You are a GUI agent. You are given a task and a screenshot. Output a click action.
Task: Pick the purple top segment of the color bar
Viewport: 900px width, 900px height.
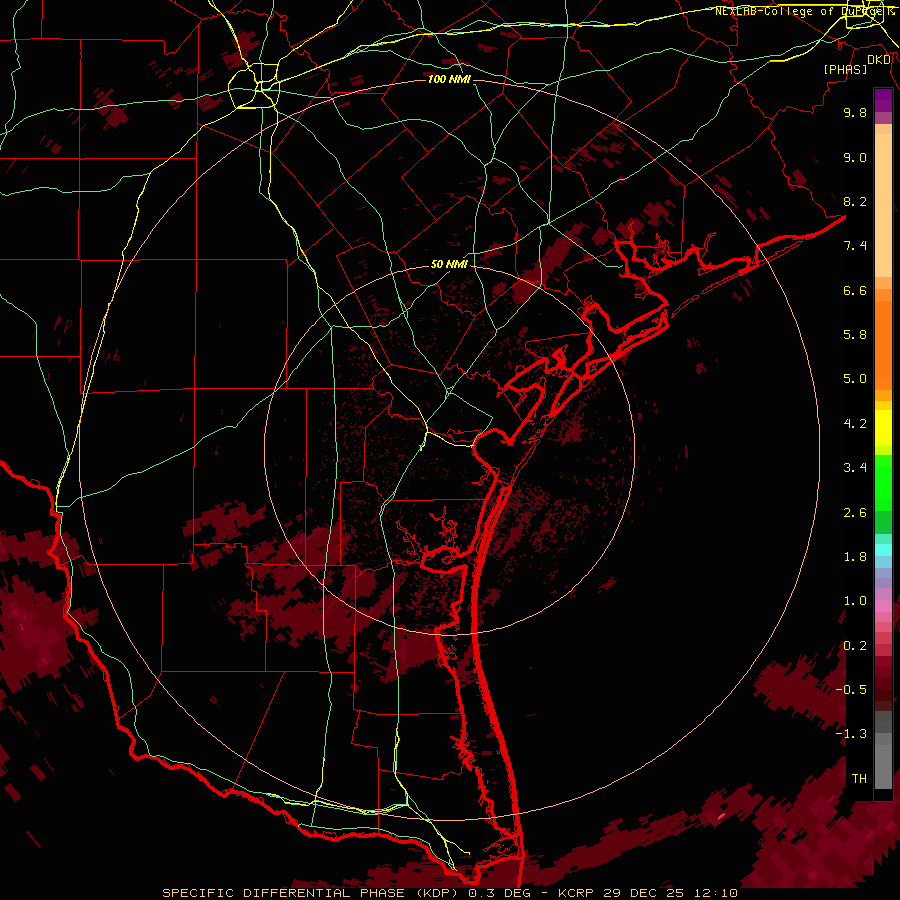pyautogui.click(x=883, y=100)
